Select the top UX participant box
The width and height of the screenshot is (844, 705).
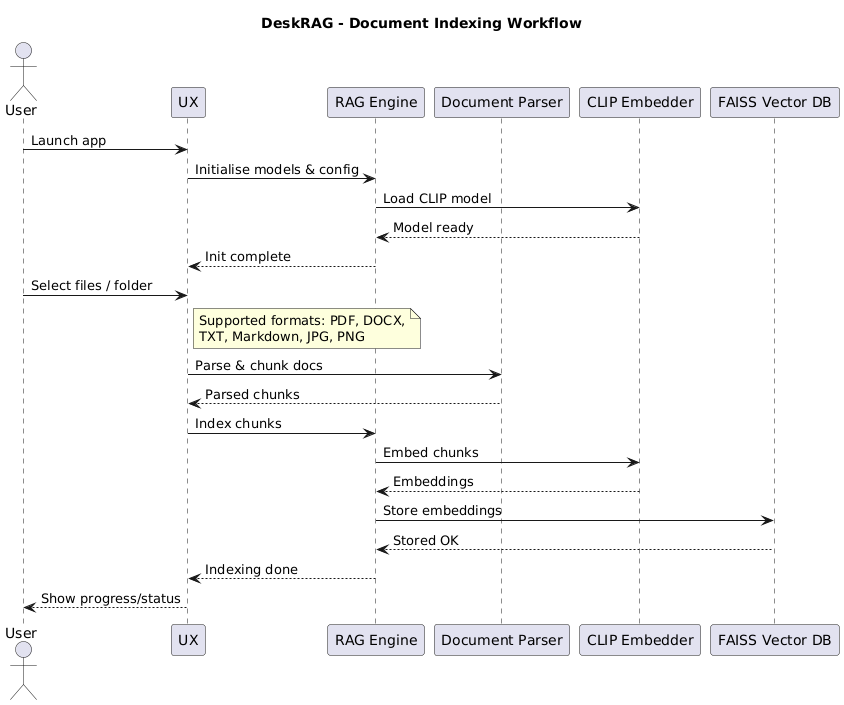(188, 102)
